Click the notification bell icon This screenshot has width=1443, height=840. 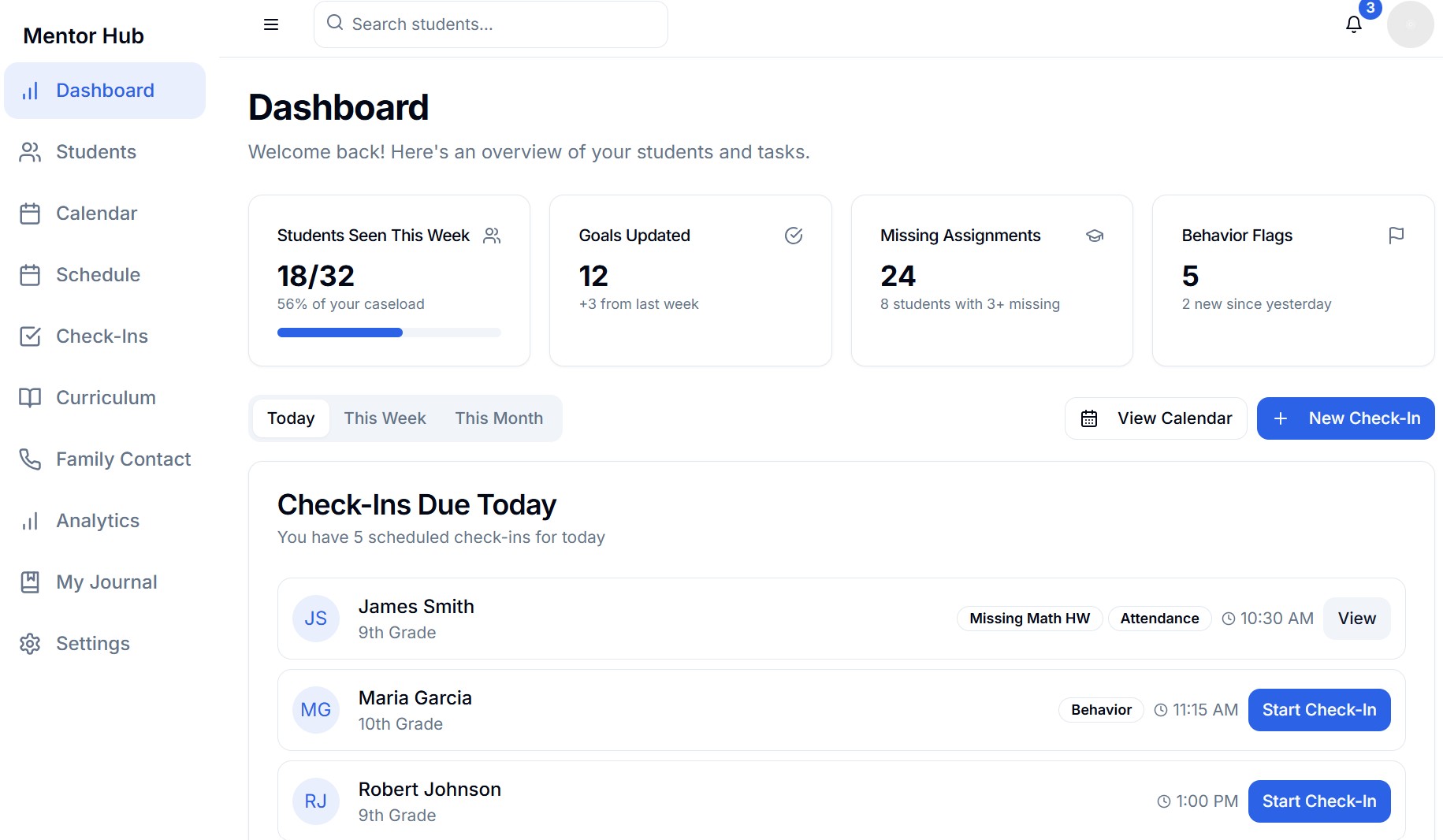click(1353, 24)
